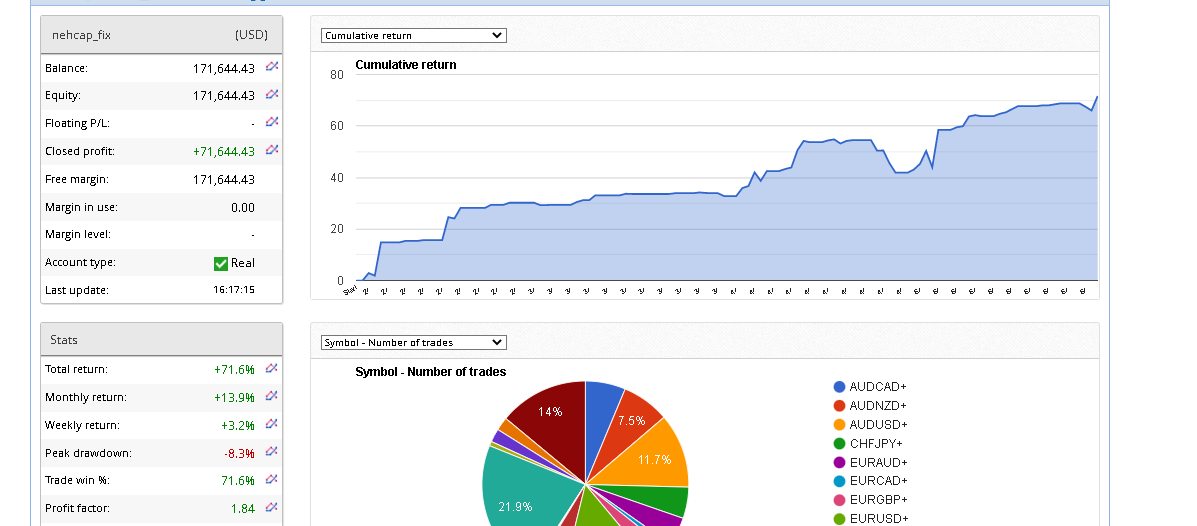Image resolution: width=1197 pixels, height=526 pixels.
Task: Click the chart icon beside Weekly return
Action: click(271, 424)
